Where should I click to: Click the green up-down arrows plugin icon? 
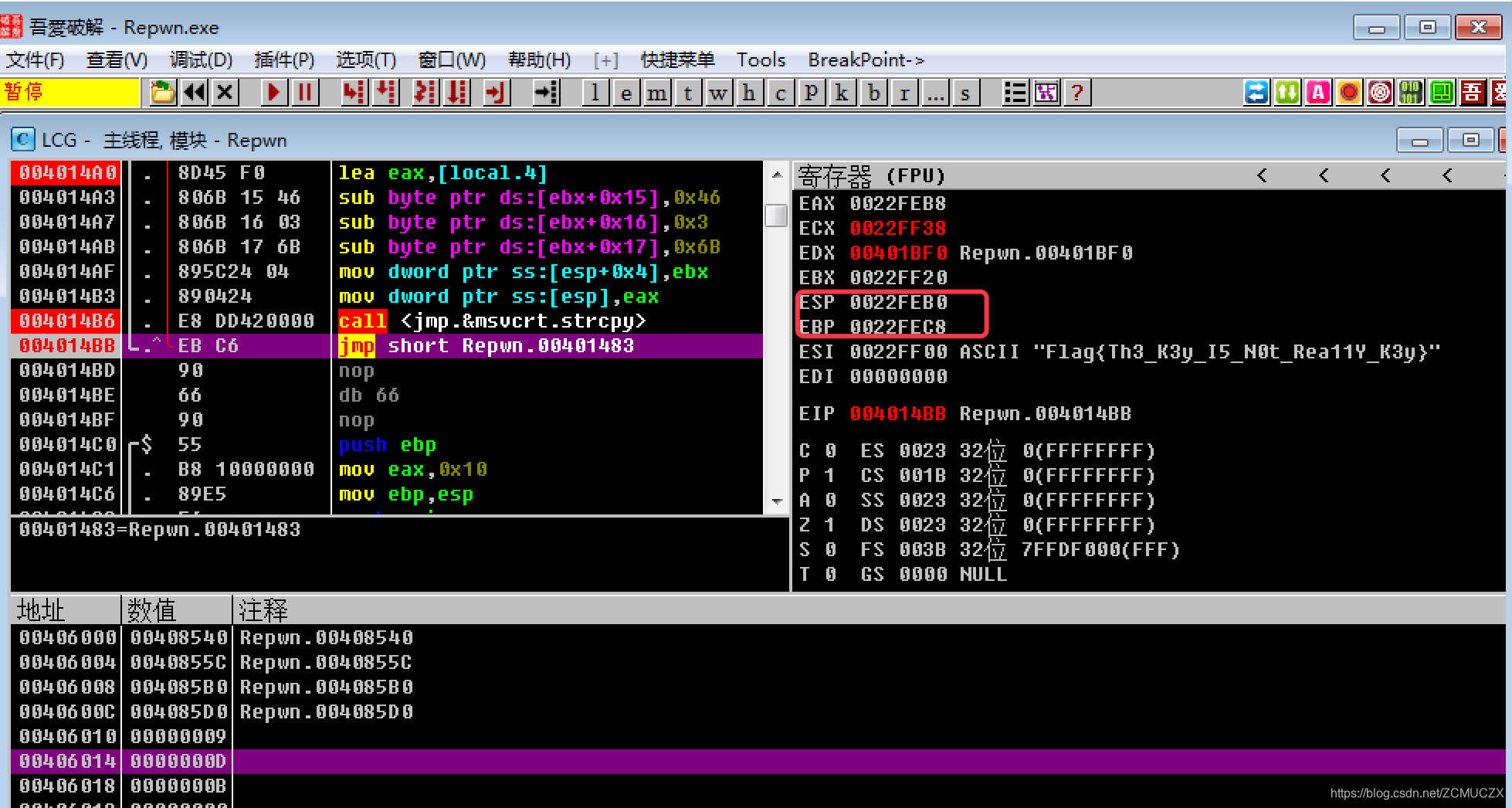(1287, 93)
